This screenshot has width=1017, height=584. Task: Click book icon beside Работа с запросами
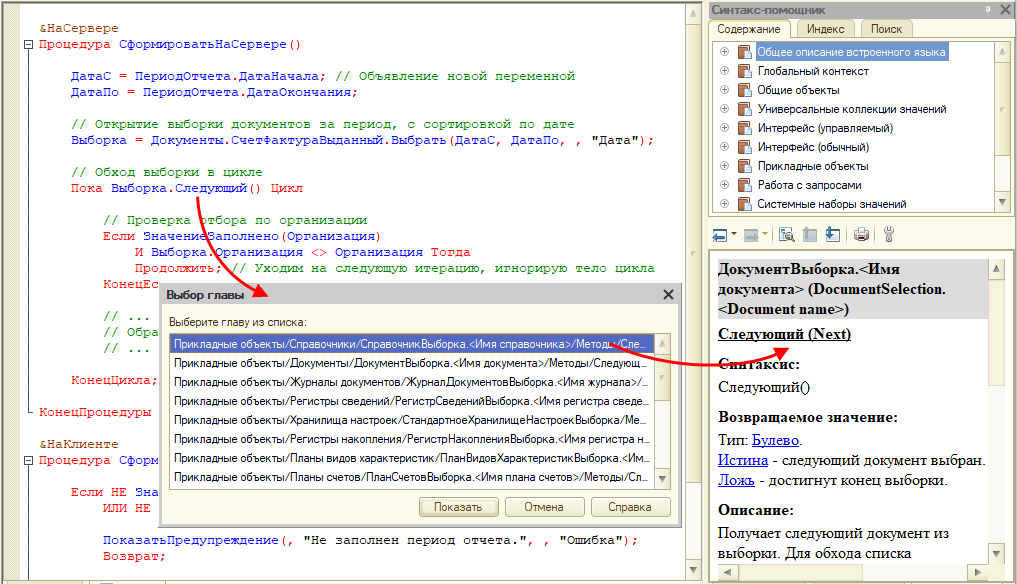click(x=745, y=185)
